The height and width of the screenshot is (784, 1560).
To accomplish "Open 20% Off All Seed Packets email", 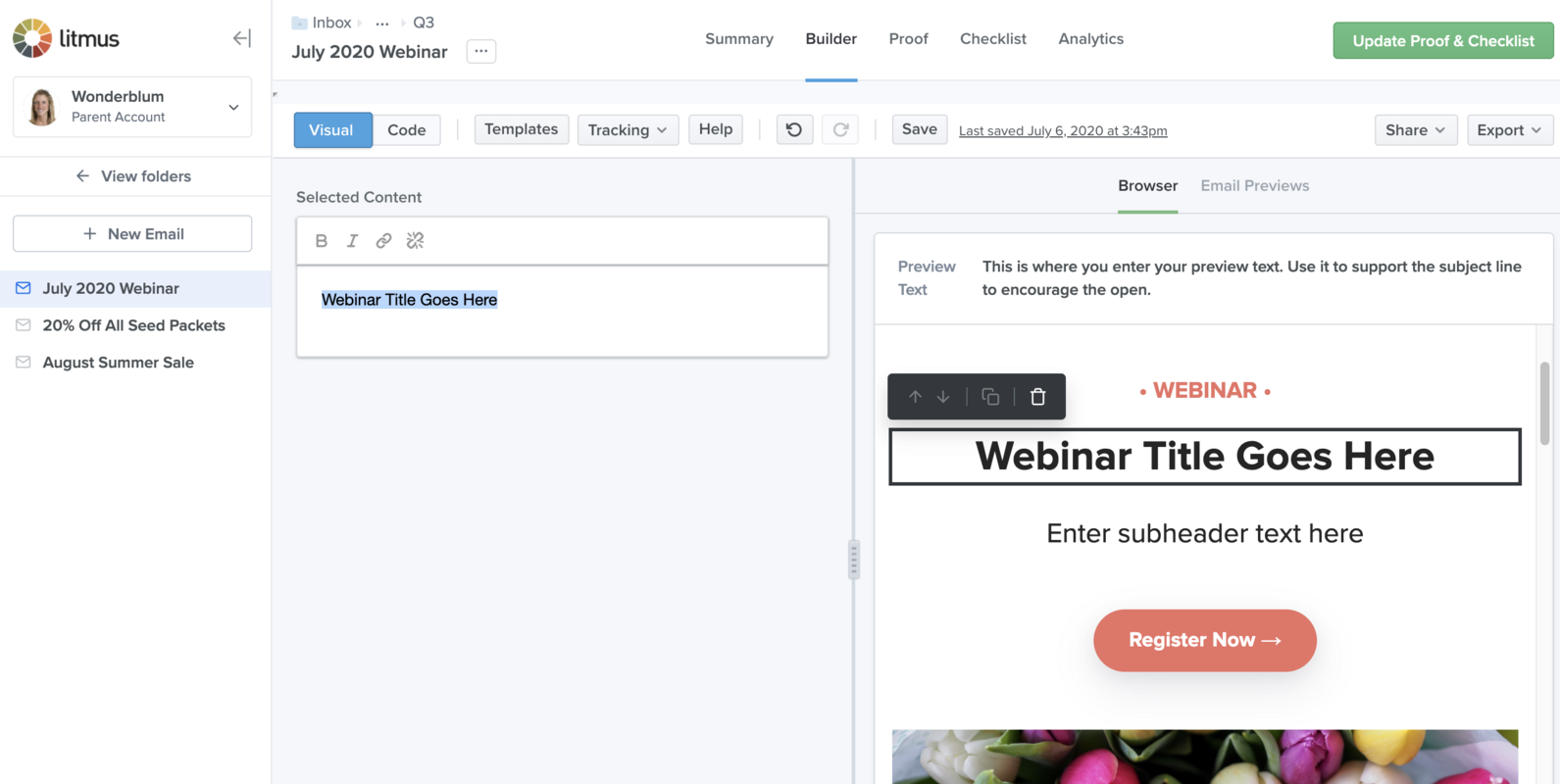I will click(135, 325).
